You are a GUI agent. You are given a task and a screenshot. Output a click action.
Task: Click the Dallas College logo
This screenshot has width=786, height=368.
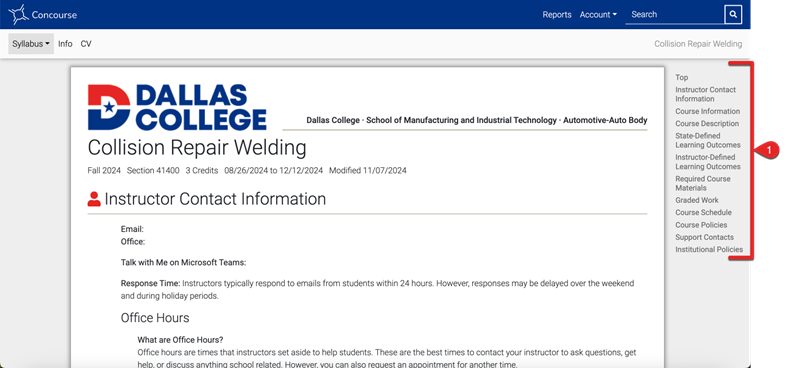pos(177,107)
